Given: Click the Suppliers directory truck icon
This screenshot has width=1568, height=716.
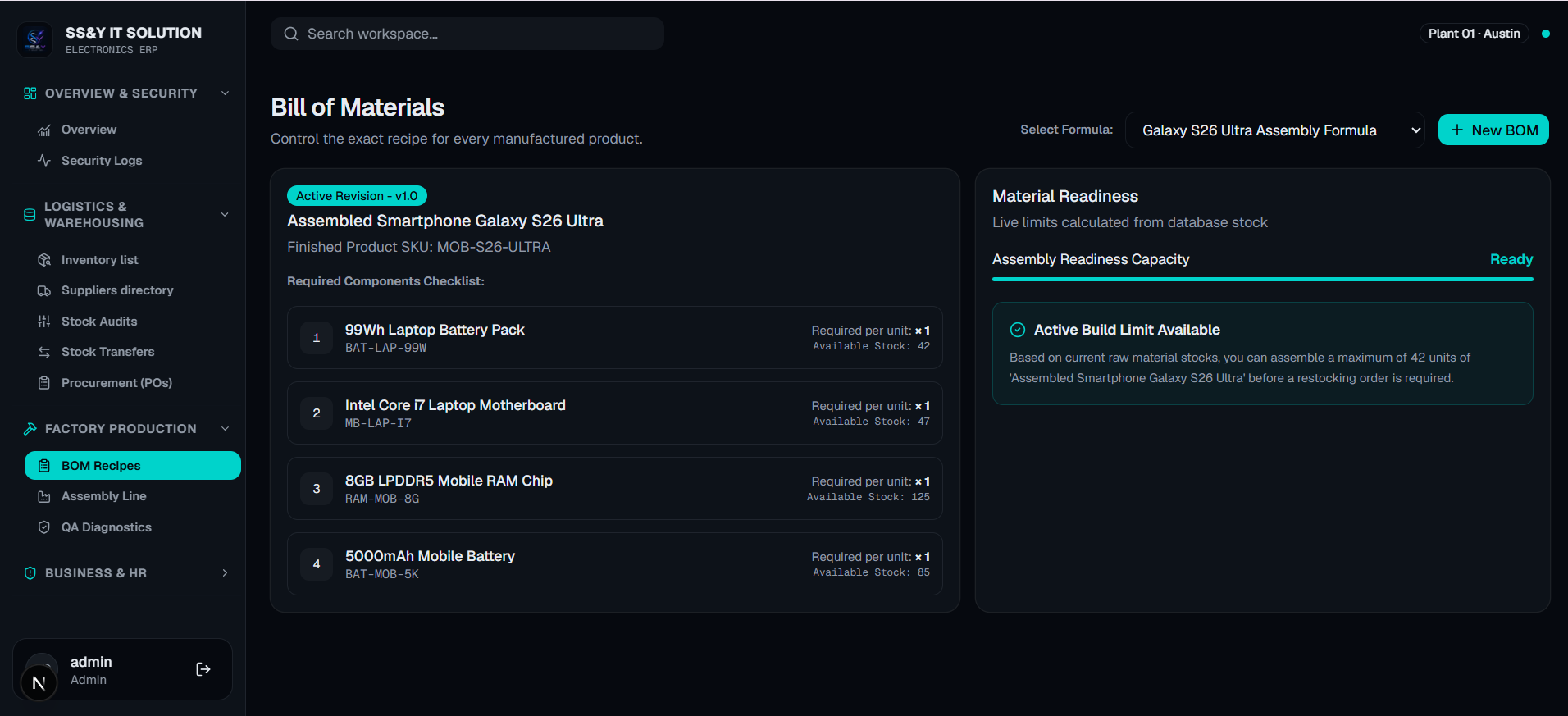Looking at the screenshot, I should pos(44,290).
